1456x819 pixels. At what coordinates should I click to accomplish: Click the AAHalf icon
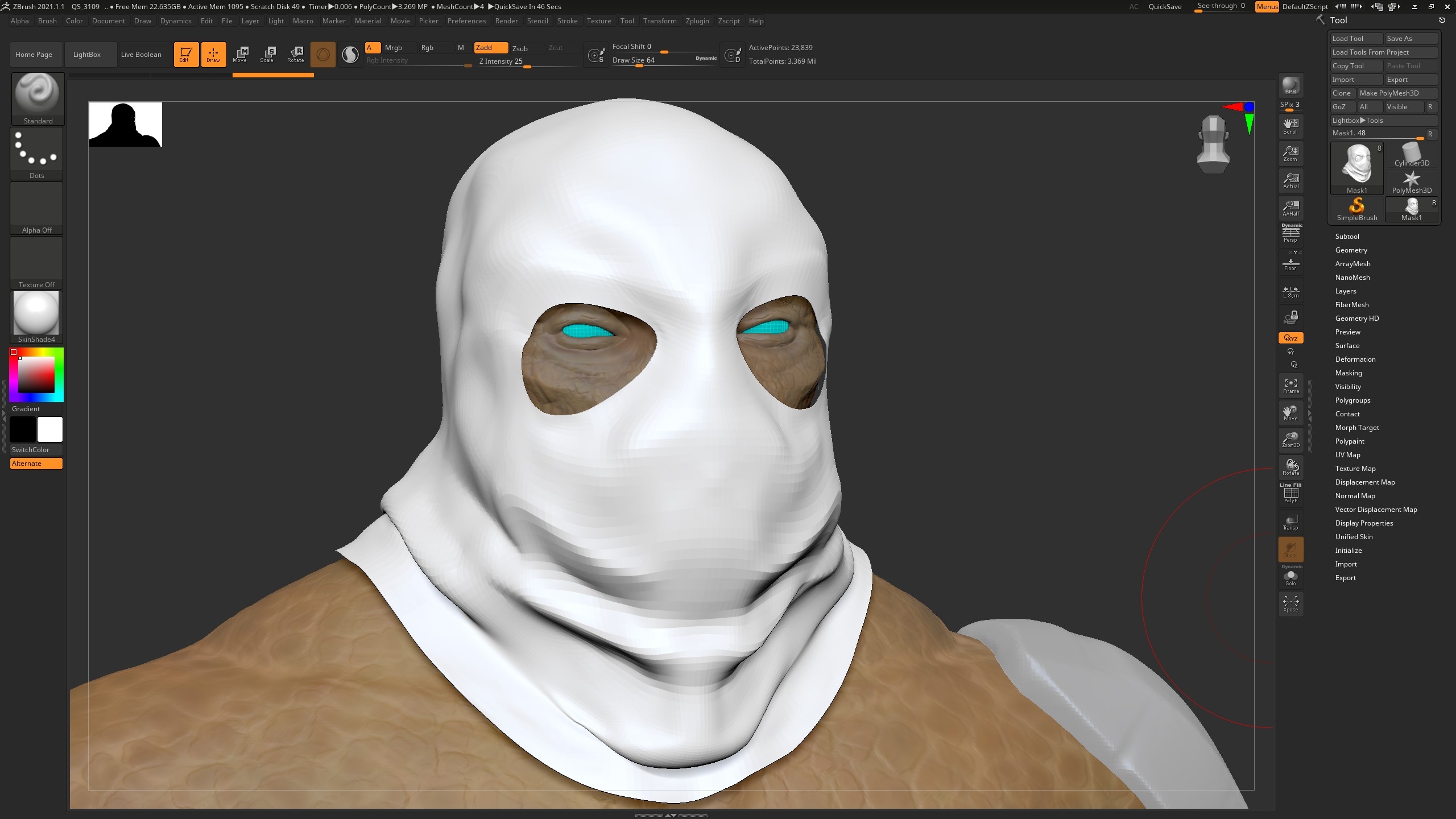coord(1291,208)
